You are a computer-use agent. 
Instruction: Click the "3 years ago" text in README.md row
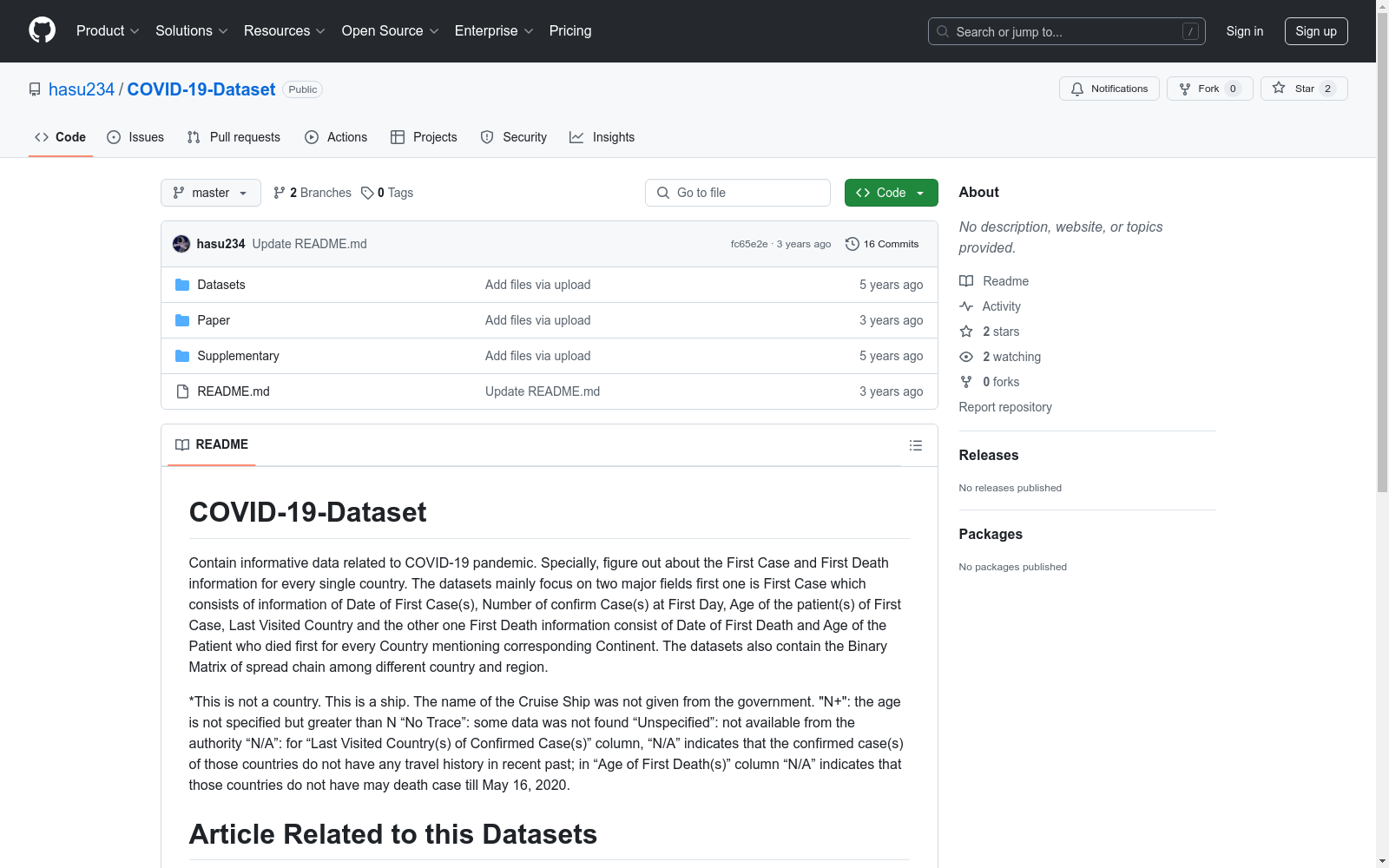coord(892,391)
